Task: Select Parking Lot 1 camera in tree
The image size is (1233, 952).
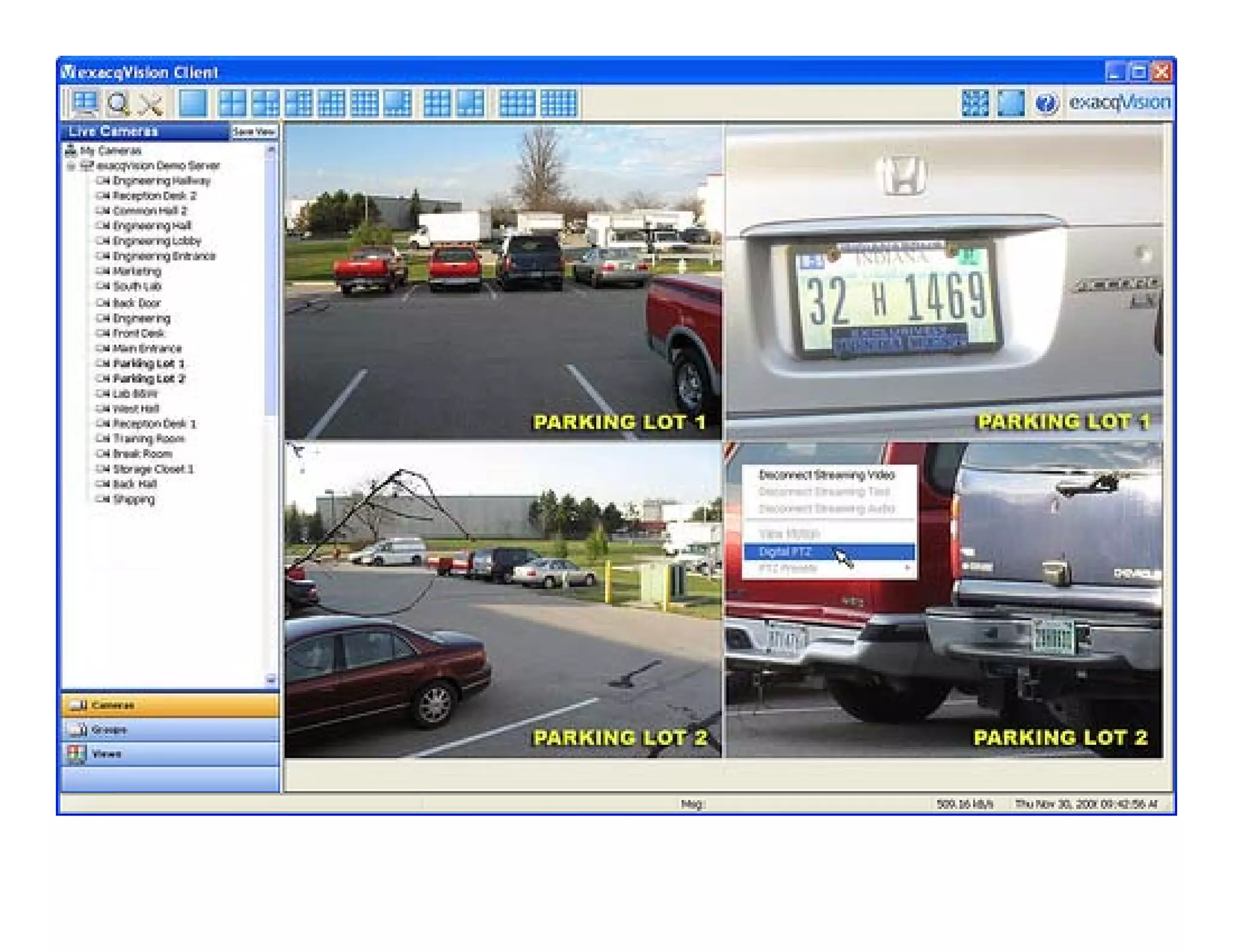Action: pyautogui.click(x=148, y=363)
